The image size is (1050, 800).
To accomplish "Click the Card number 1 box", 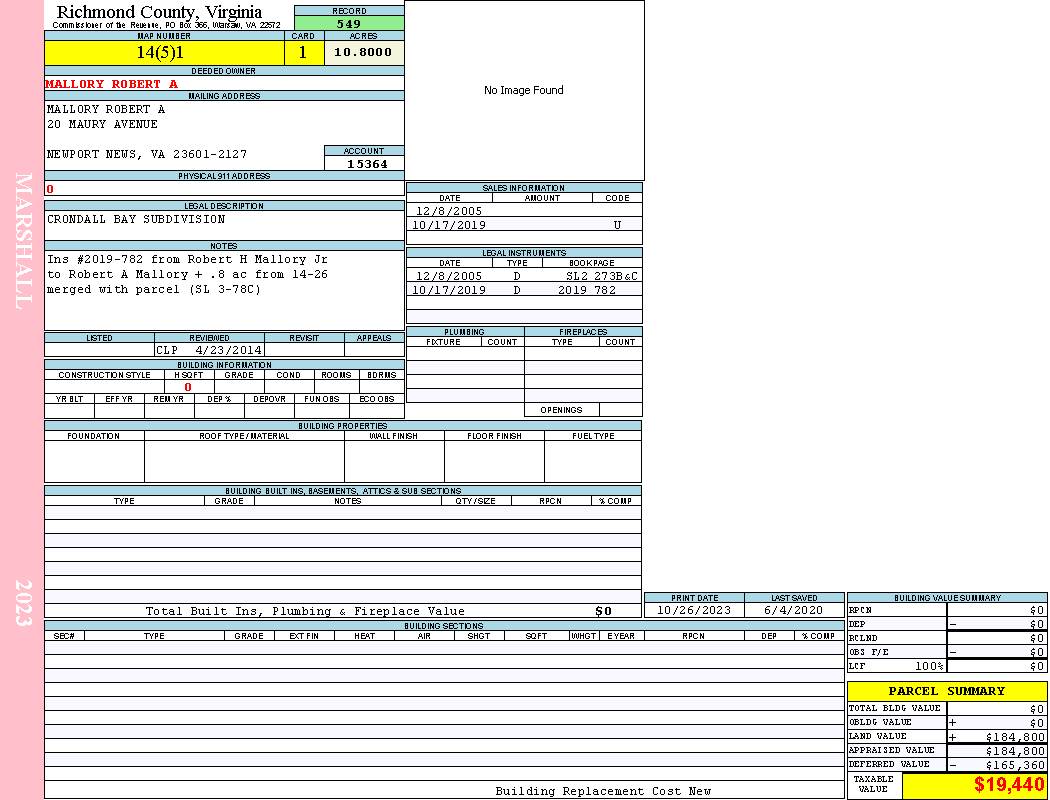I will [x=304, y=53].
